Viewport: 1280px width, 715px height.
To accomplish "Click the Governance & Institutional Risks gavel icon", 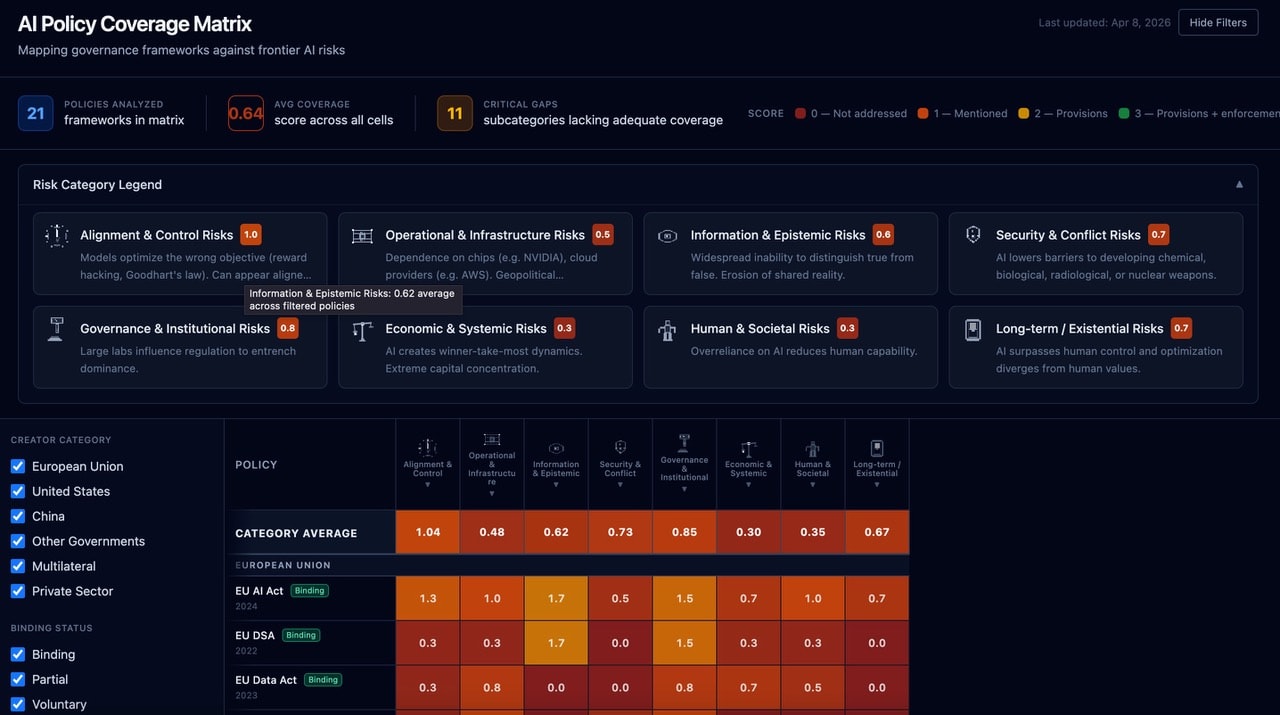I will pyautogui.click(x=56, y=329).
